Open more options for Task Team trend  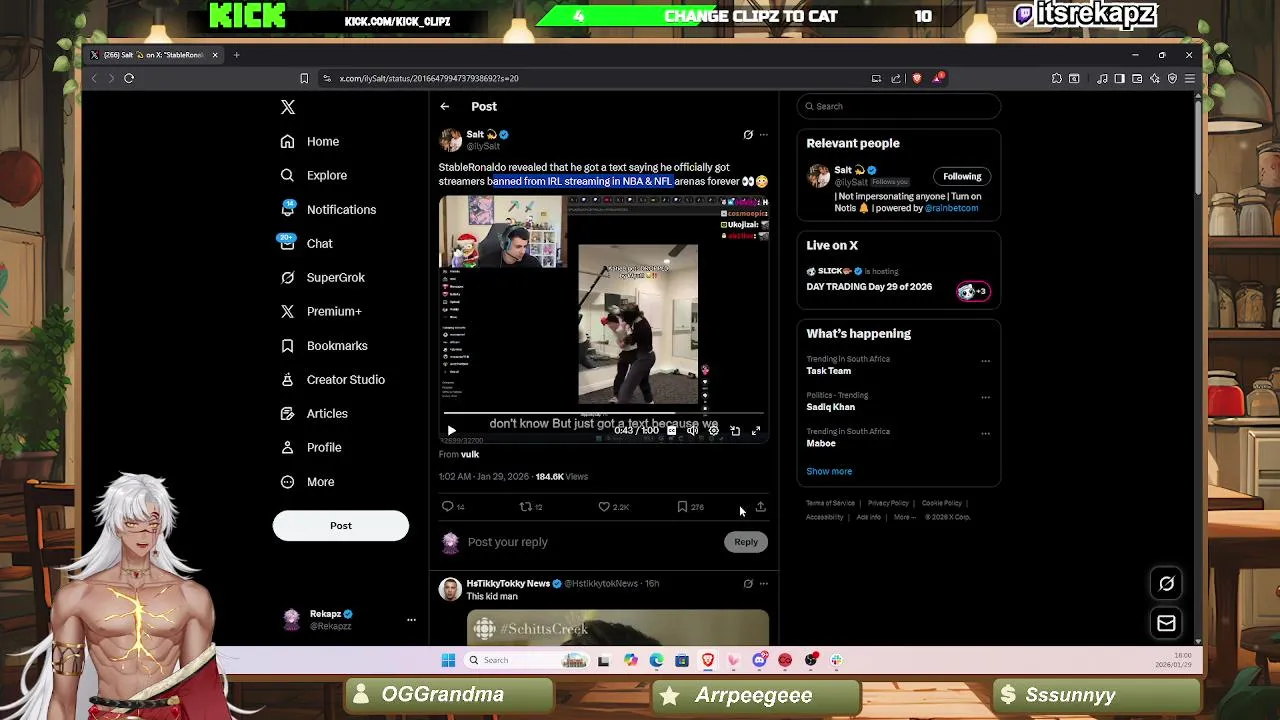986,361
